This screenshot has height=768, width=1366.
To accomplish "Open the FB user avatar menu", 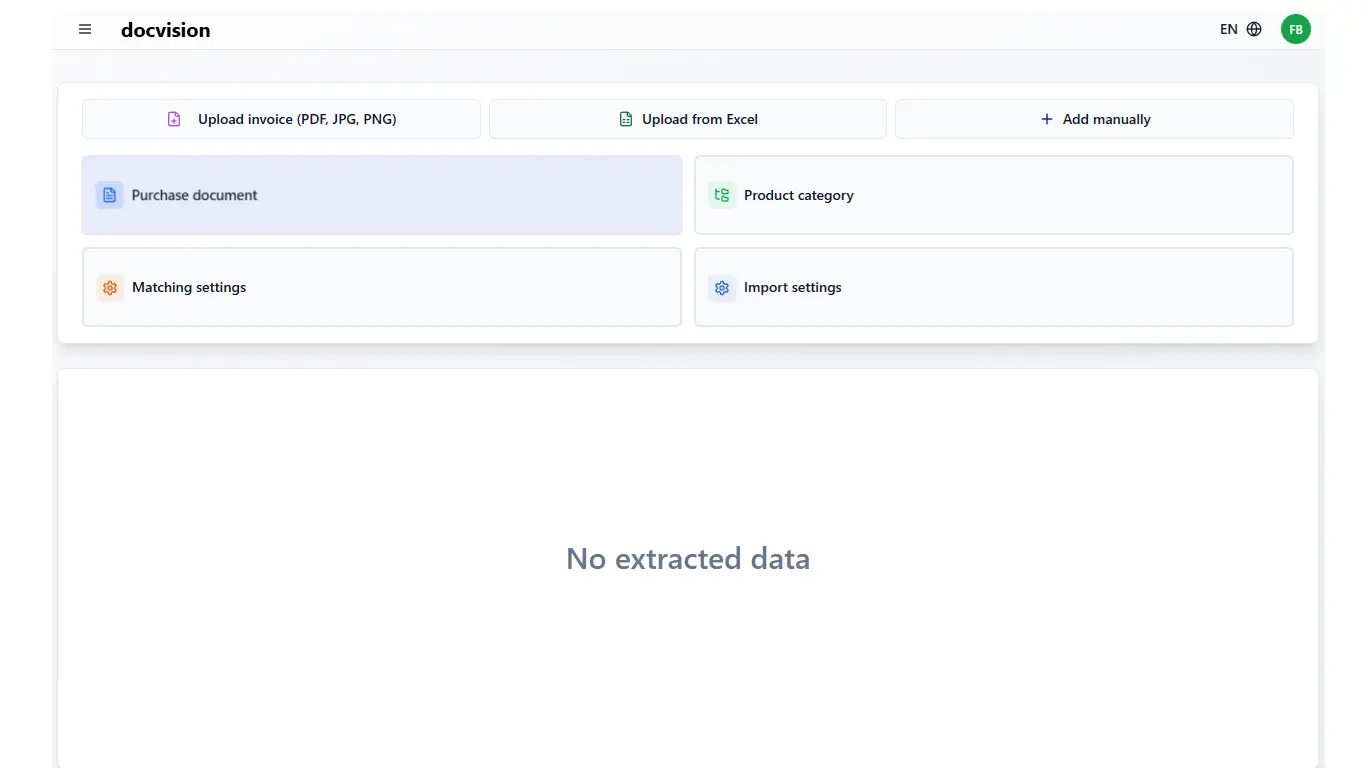I will 1295,30.
